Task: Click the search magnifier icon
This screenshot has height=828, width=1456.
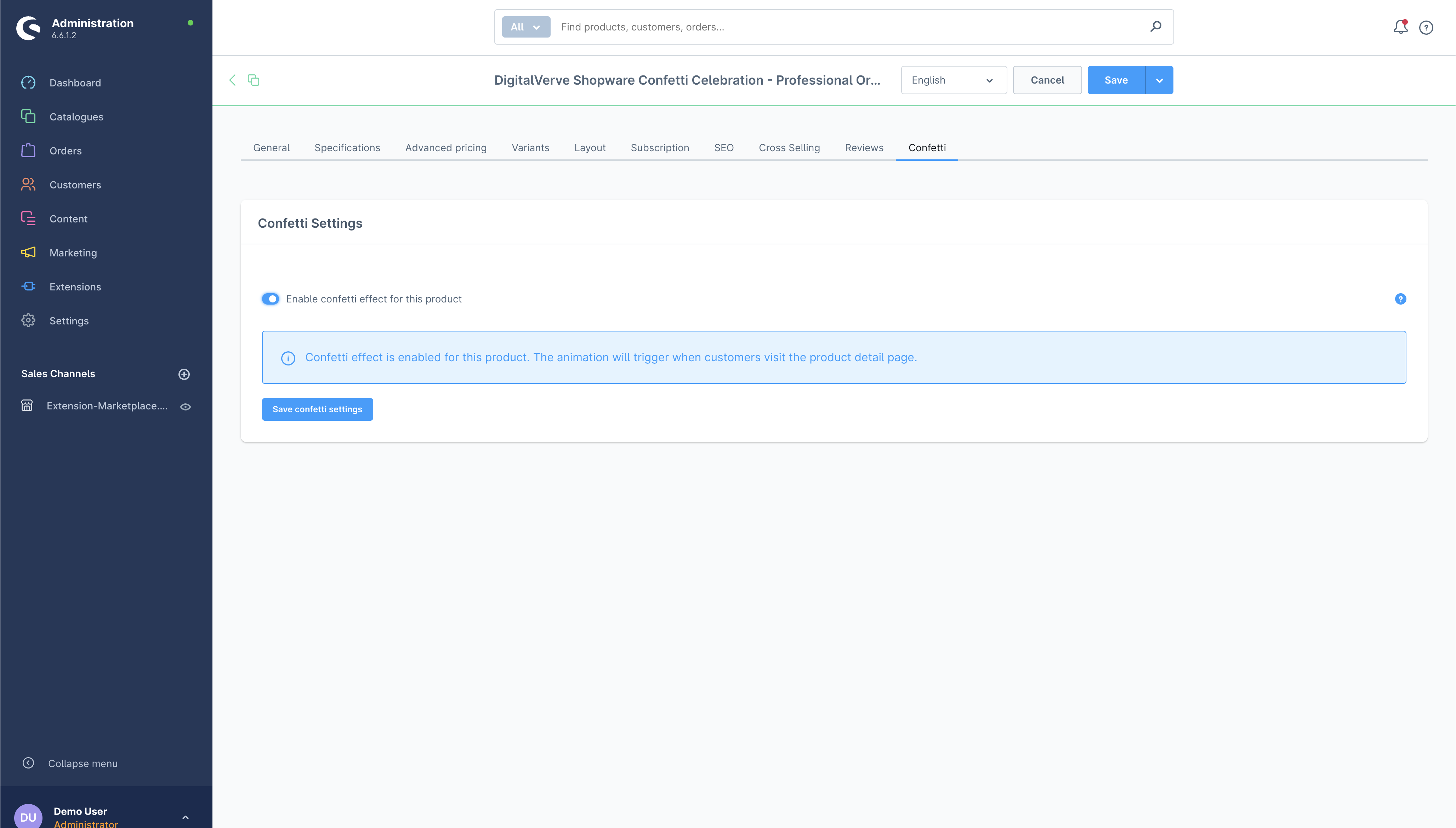Action: 1155,27
